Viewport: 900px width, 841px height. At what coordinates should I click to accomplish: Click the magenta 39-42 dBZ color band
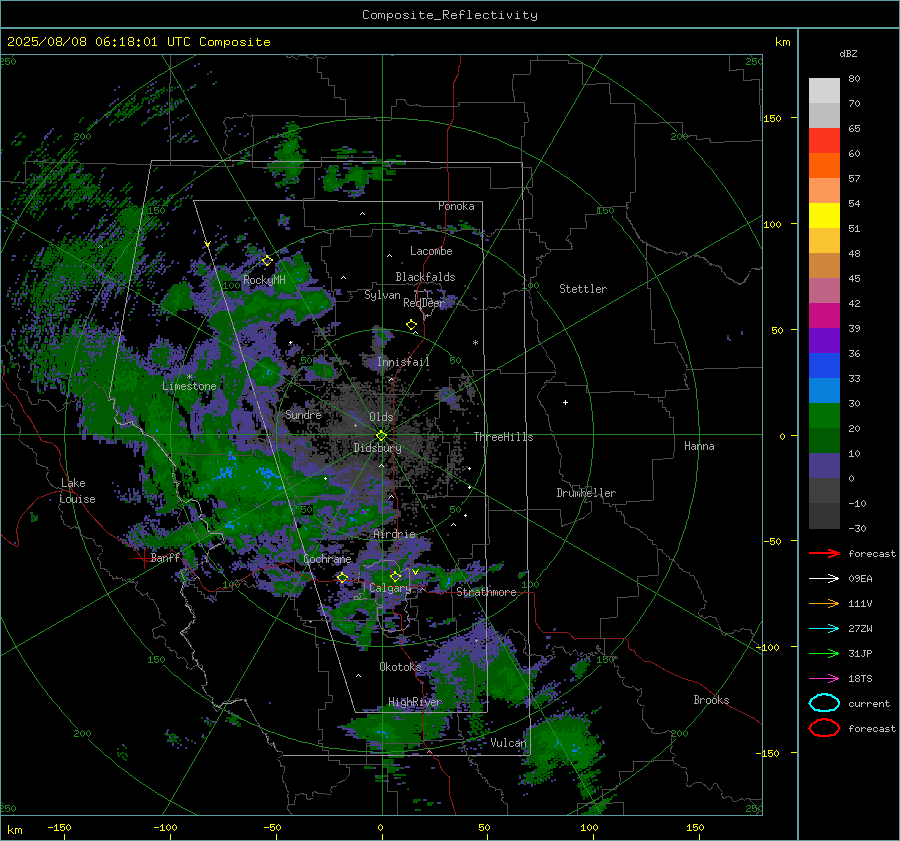point(824,315)
